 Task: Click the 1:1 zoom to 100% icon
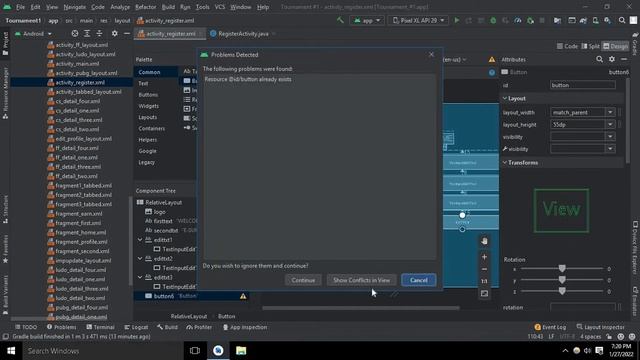pos(484,281)
